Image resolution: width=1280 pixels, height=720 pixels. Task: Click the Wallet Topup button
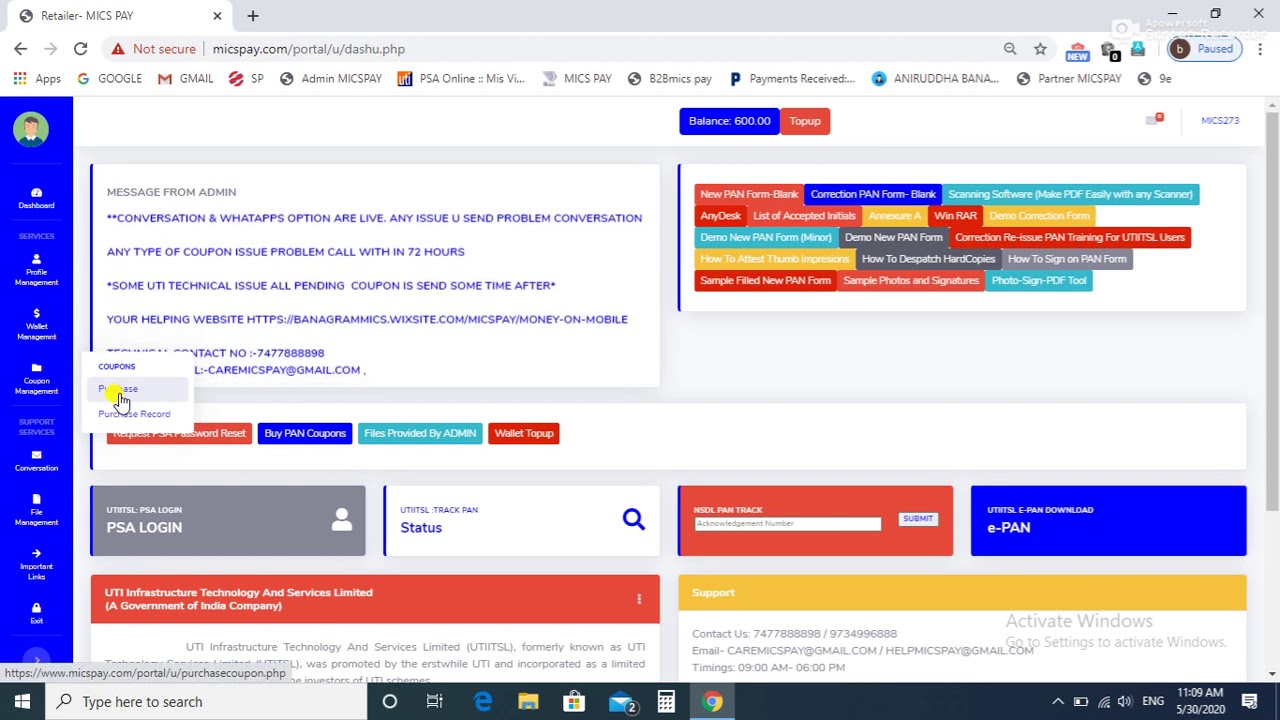pos(524,433)
